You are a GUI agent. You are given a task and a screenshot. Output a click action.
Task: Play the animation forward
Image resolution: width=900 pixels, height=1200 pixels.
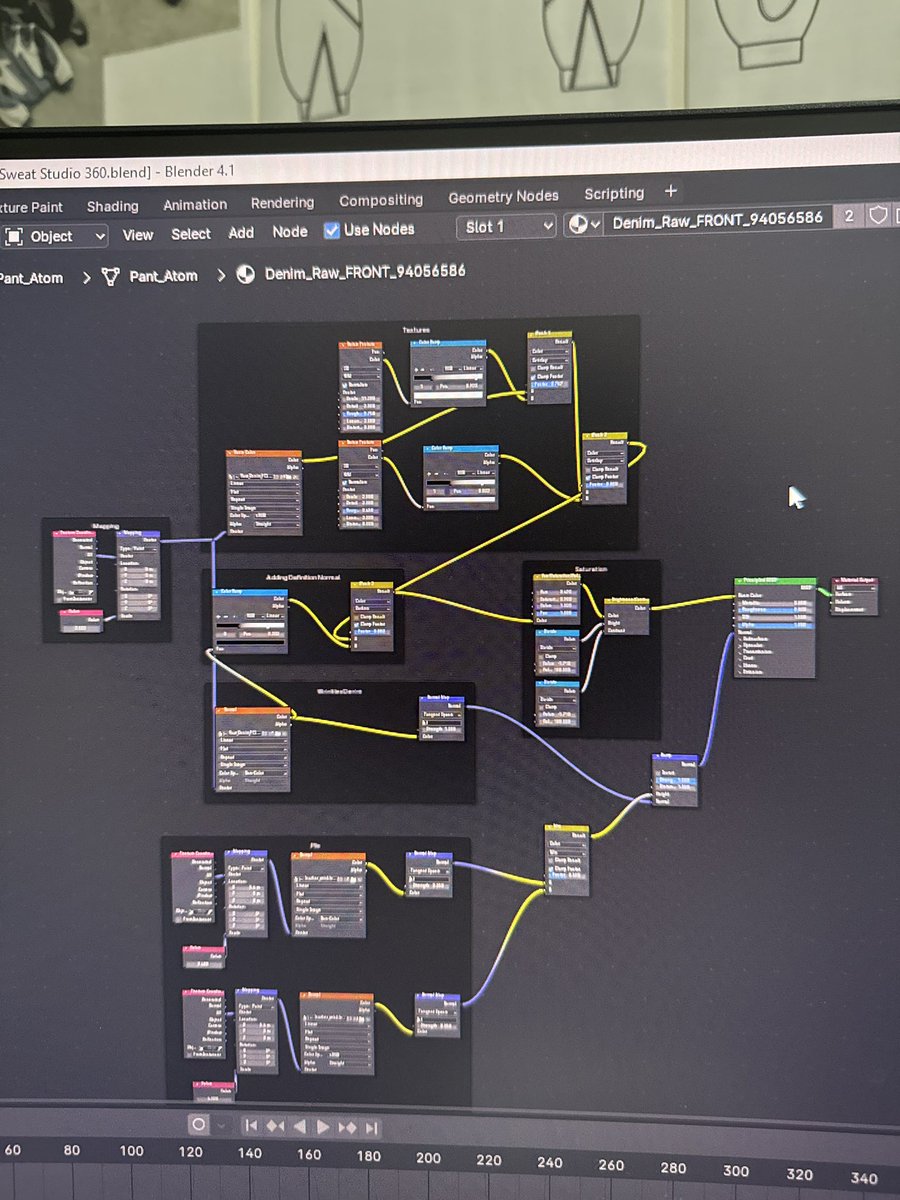click(x=323, y=1127)
